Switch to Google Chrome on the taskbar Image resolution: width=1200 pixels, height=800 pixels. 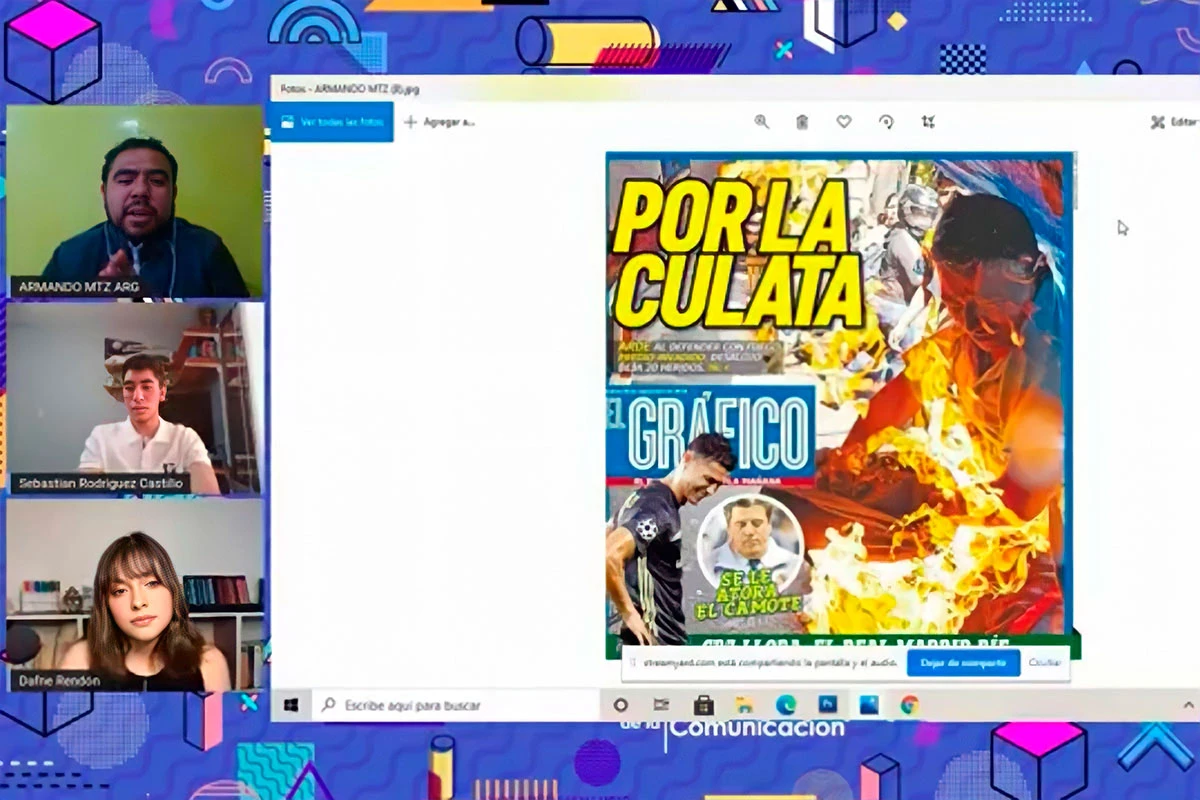click(x=909, y=705)
